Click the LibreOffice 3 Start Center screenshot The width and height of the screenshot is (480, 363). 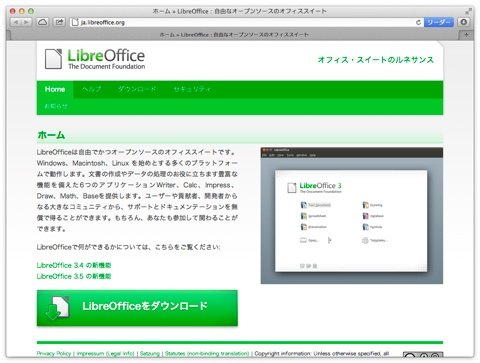click(x=352, y=216)
